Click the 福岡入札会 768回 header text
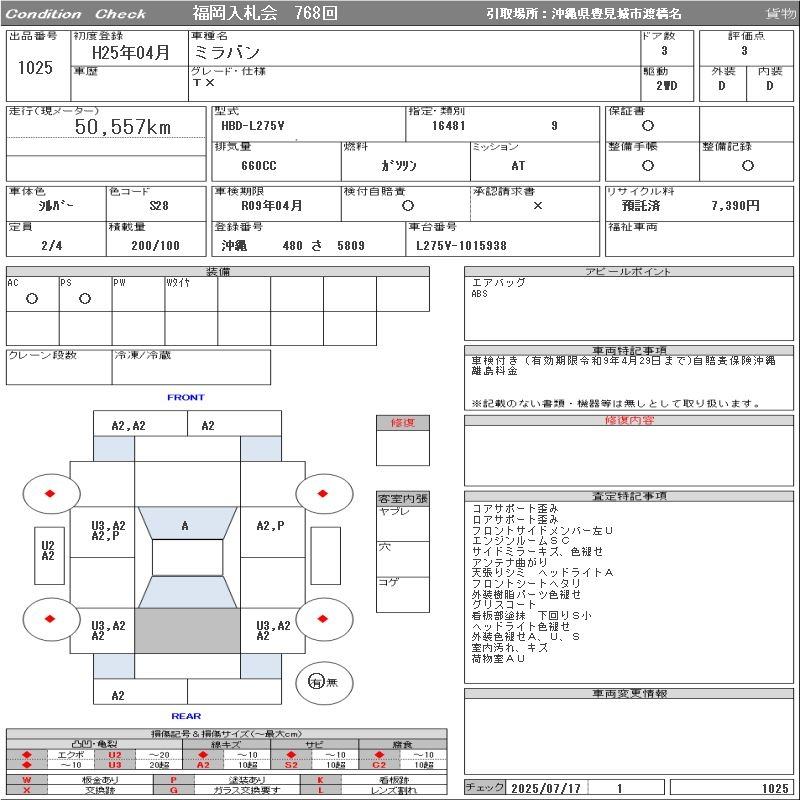Screen dimensions: 800x800 tap(265, 13)
